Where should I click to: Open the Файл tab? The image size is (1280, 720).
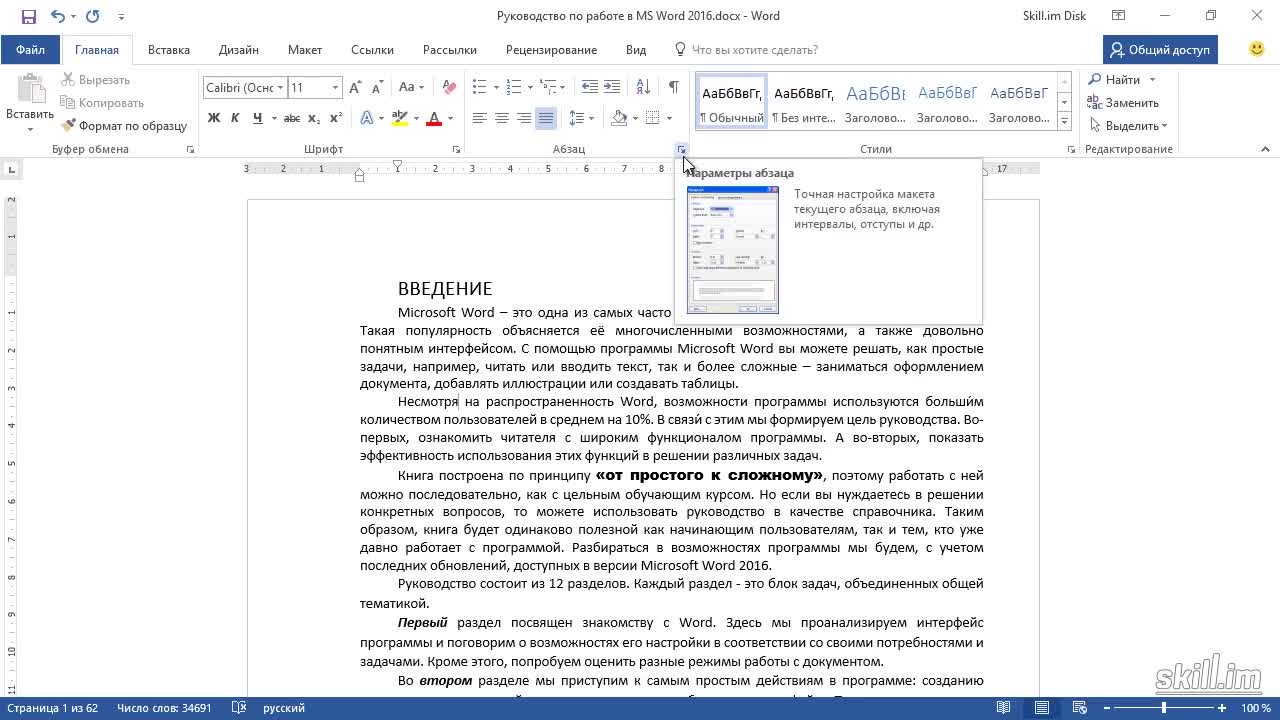30,49
